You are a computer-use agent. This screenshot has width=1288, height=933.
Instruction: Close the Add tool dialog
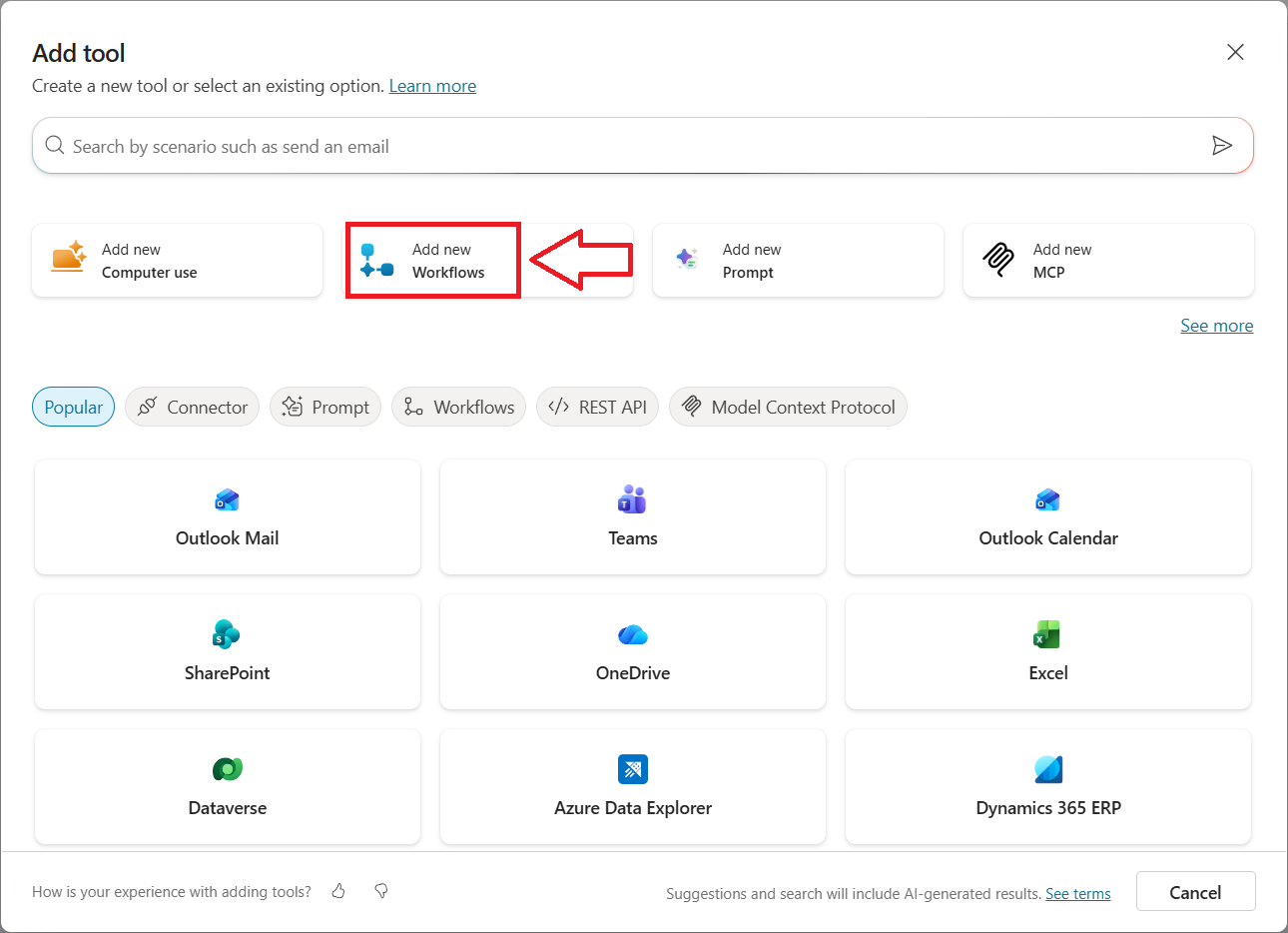coord(1235,52)
